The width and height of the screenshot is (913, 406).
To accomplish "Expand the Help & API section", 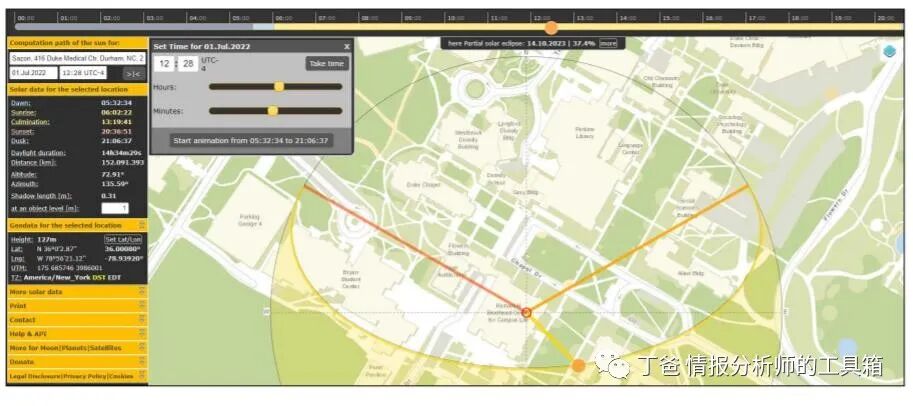I will [77, 334].
